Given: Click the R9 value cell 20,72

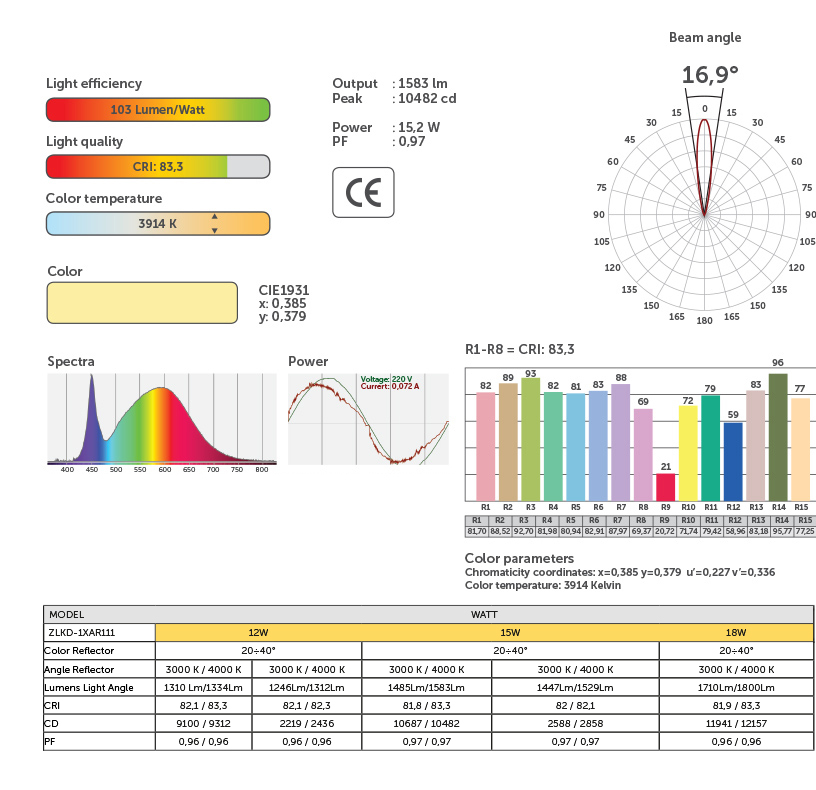Looking at the screenshot, I should point(665,531).
